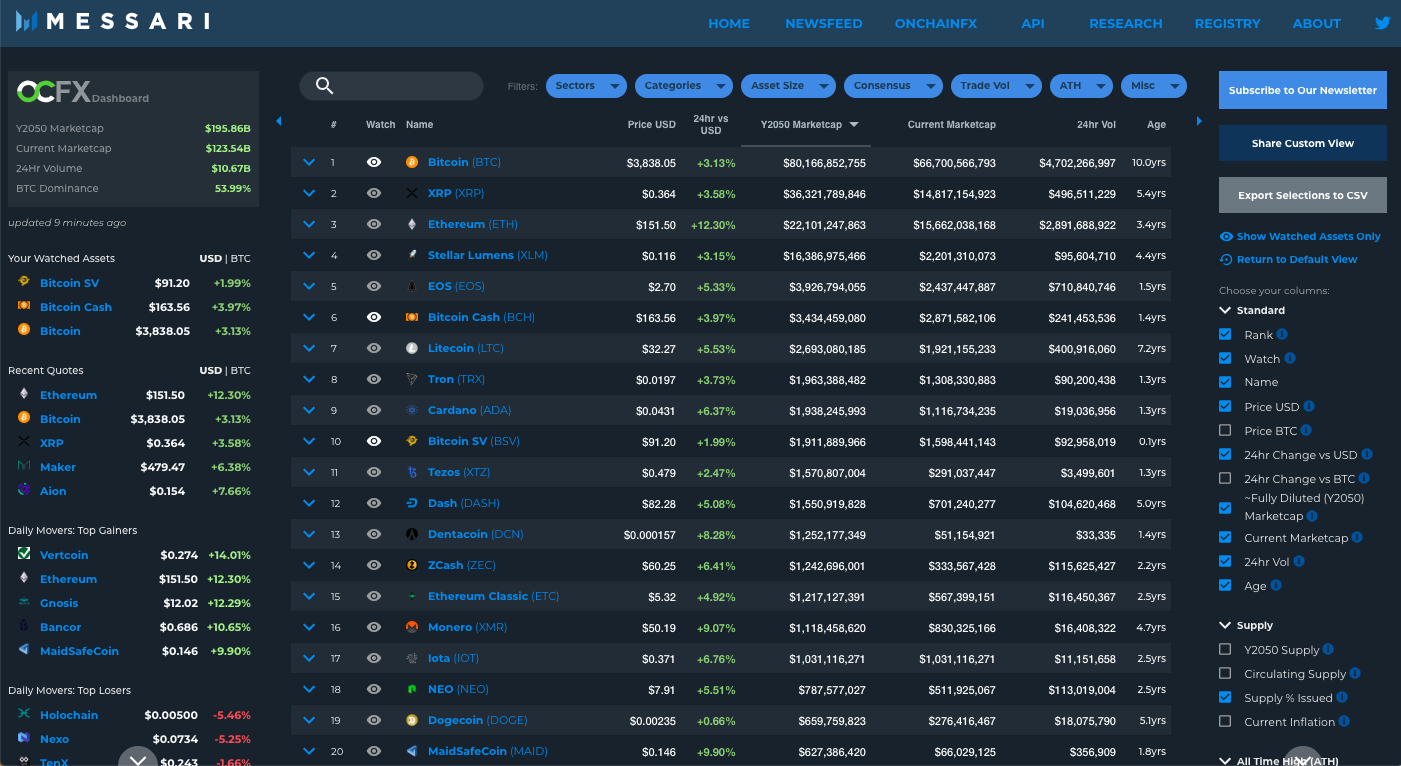1401x766 pixels.
Task: Open NEWSFEED in top navigation
Action: click(824, 23)
